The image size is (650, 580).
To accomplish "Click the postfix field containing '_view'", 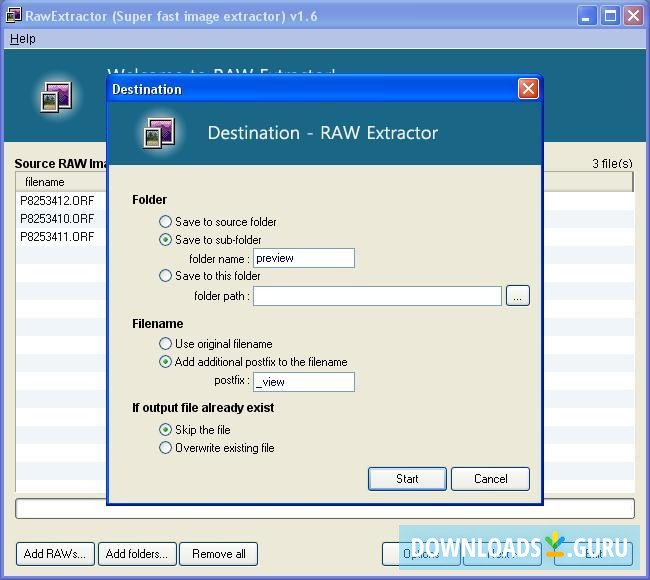I will 304,382.
